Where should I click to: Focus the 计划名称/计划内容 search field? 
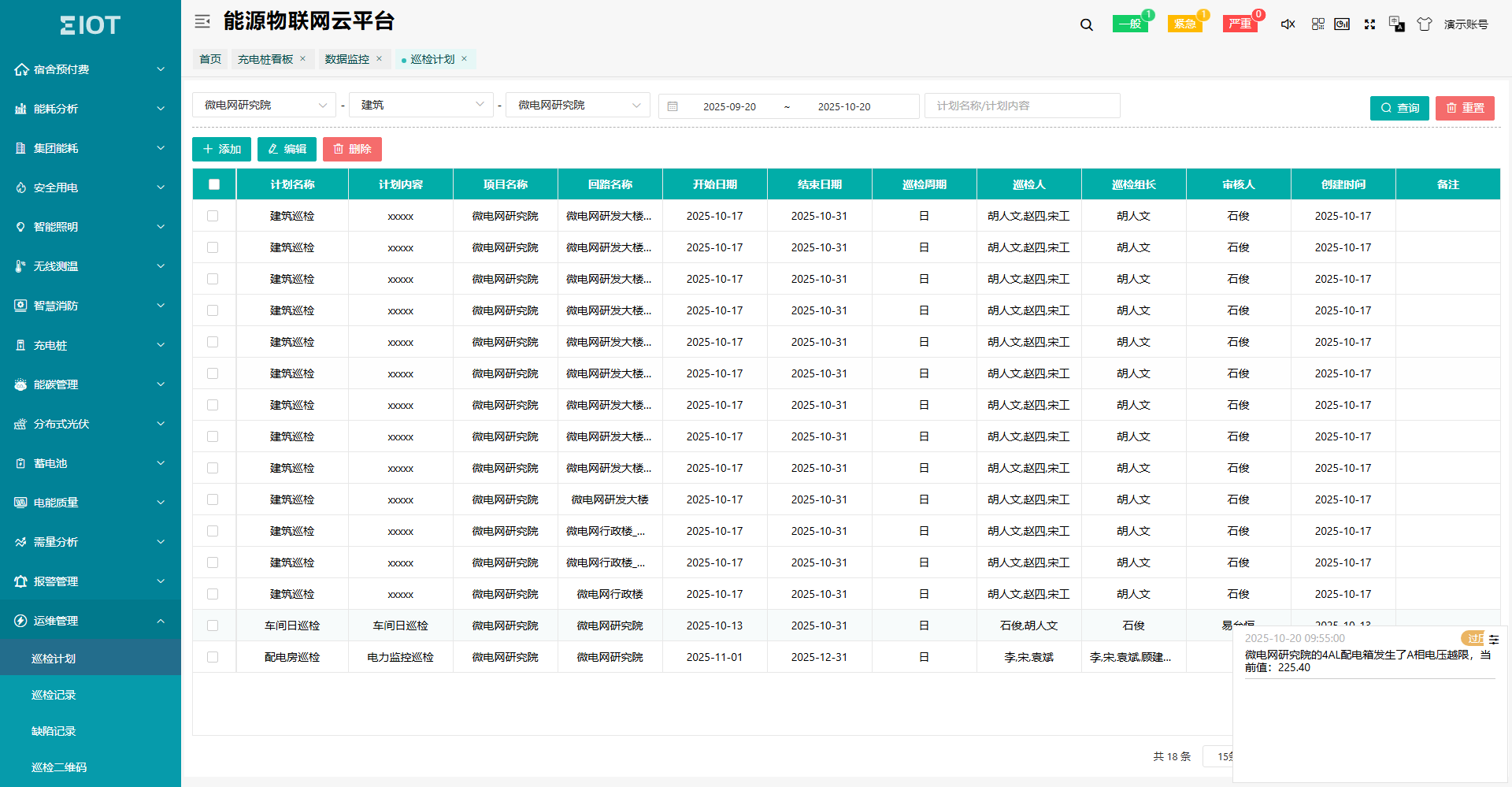click(x=1022, y=106)
